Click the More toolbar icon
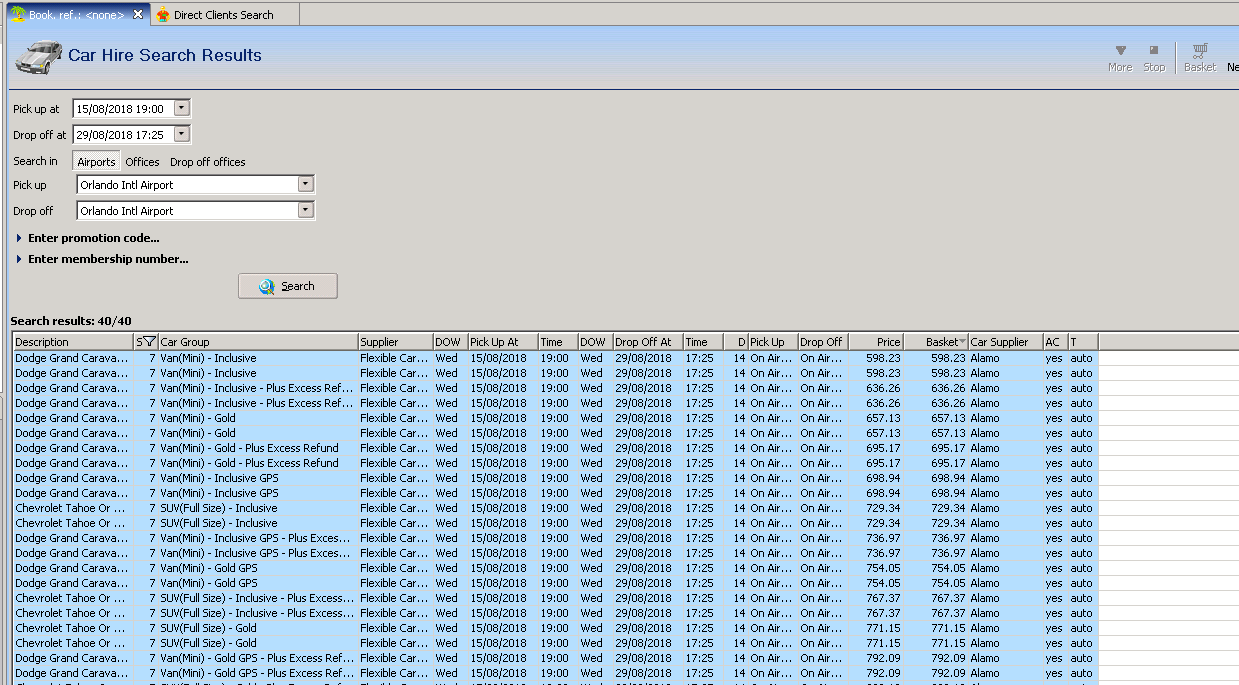The image size is (1239, 685). (x=1120, y=50)
